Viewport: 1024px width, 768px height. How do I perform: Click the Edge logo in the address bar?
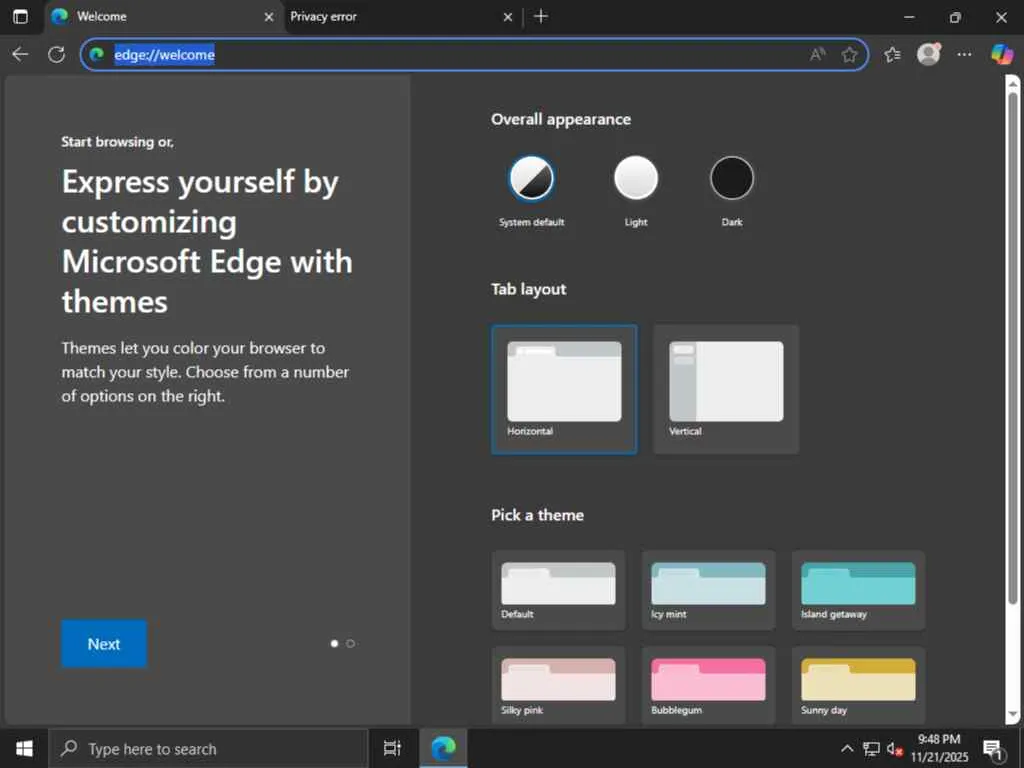97,54
